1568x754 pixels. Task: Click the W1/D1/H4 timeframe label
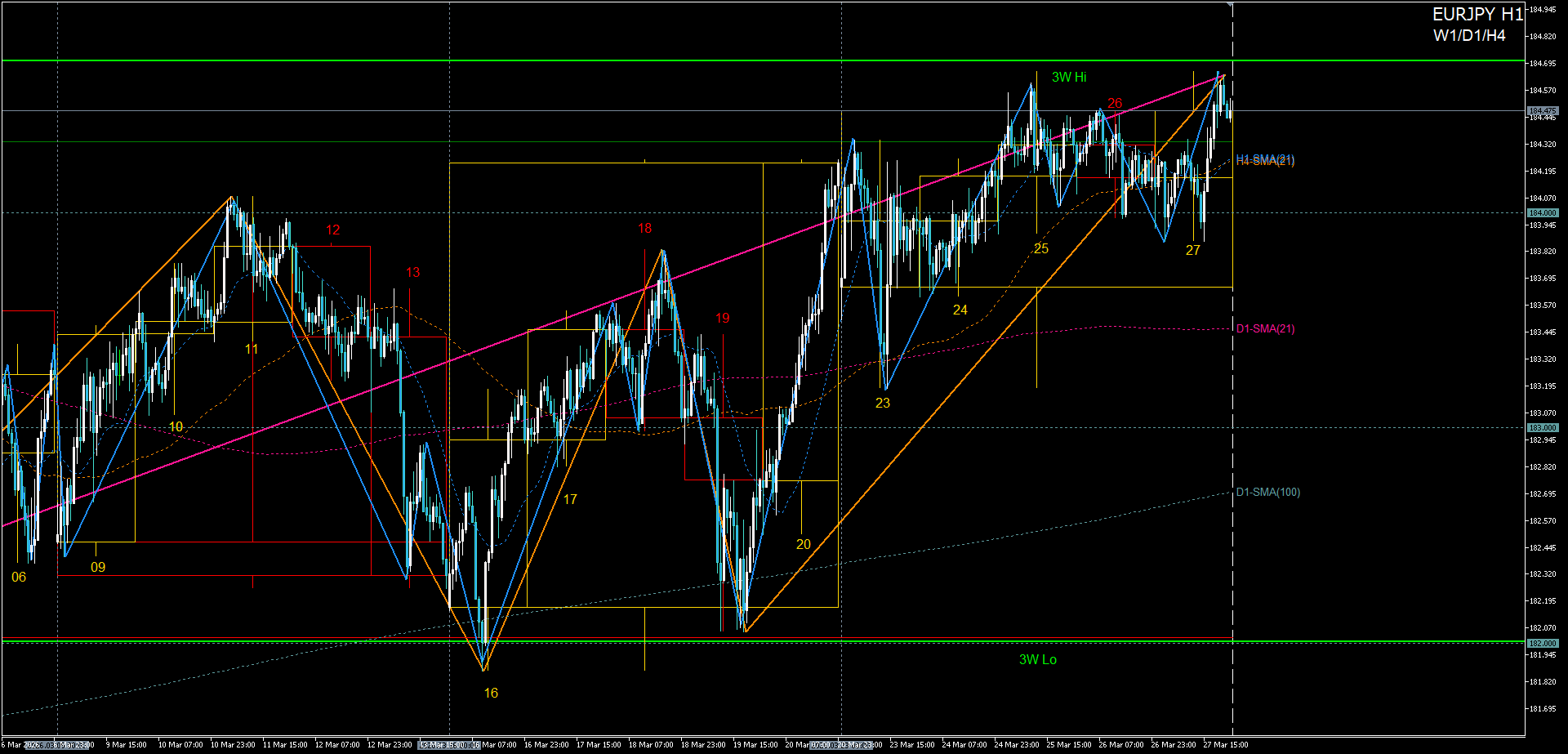click(1468, 35)
